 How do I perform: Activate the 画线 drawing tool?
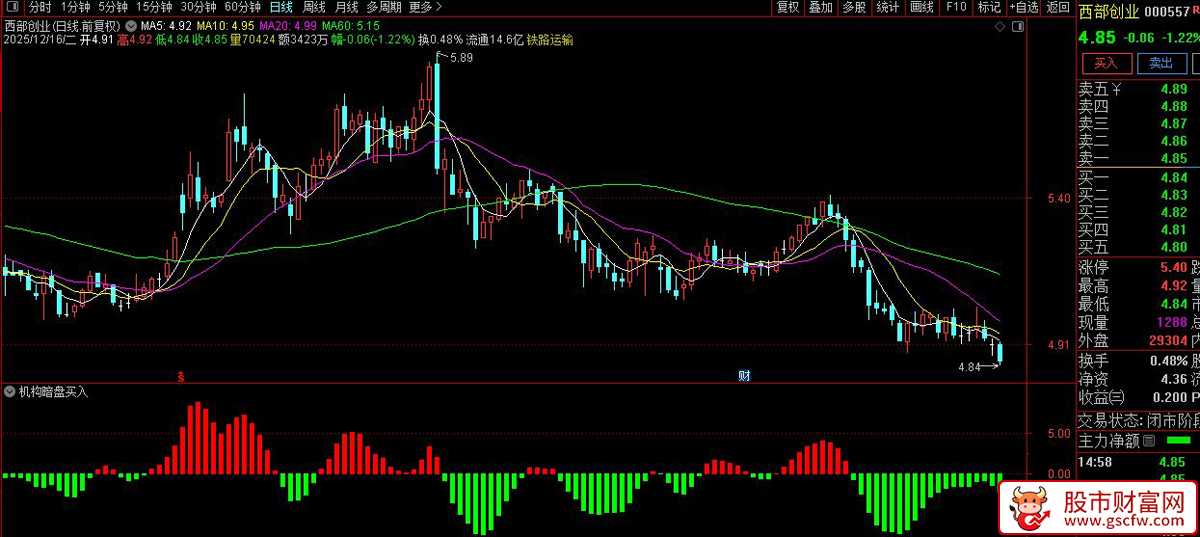[x=921, y=7]
